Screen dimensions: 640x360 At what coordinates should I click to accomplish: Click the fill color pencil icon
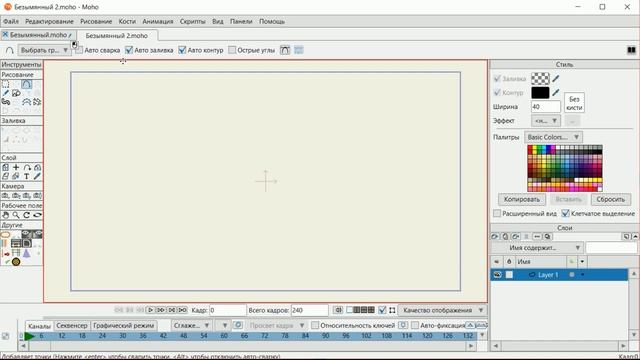[x=556, y=78]
